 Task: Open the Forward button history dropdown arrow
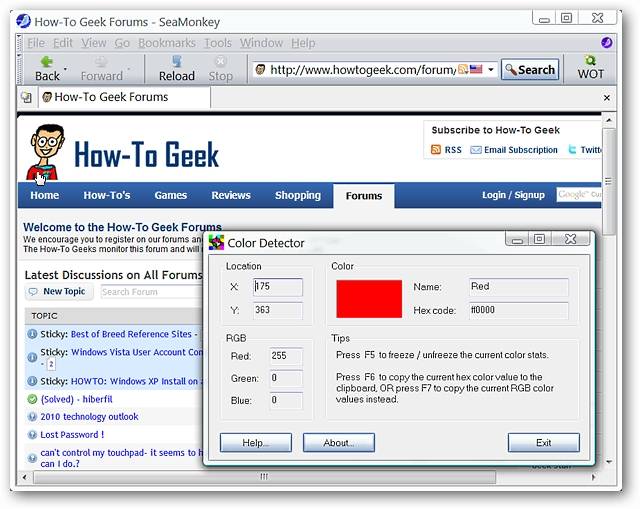(128, 69)
